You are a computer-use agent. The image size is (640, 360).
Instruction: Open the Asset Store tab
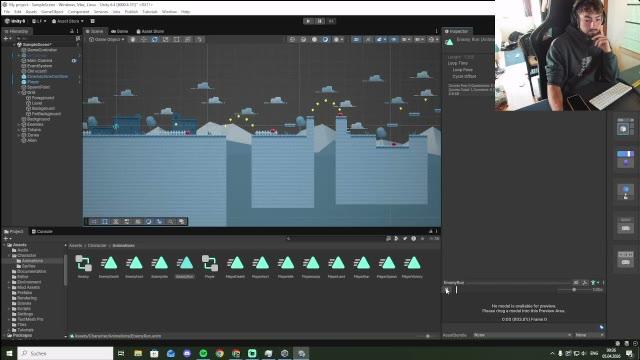[150, 31]
